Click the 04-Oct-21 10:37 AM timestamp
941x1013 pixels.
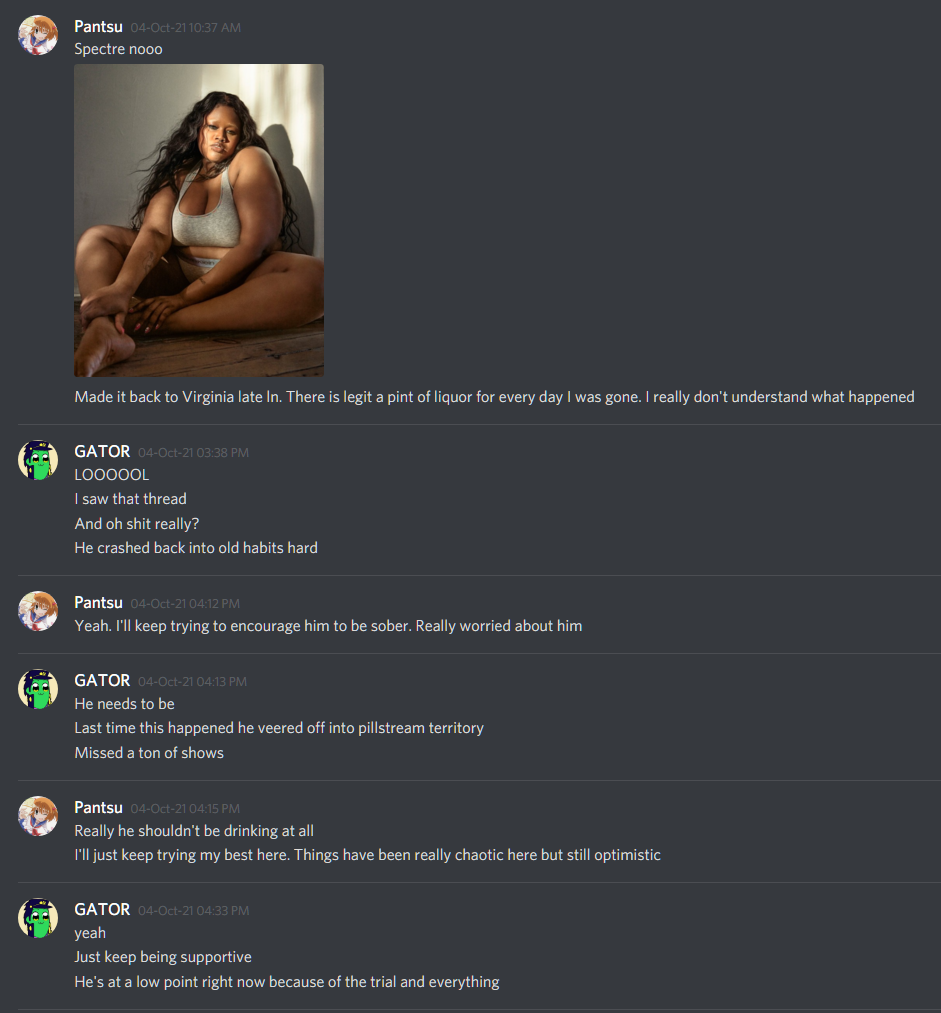coord(185,28)
